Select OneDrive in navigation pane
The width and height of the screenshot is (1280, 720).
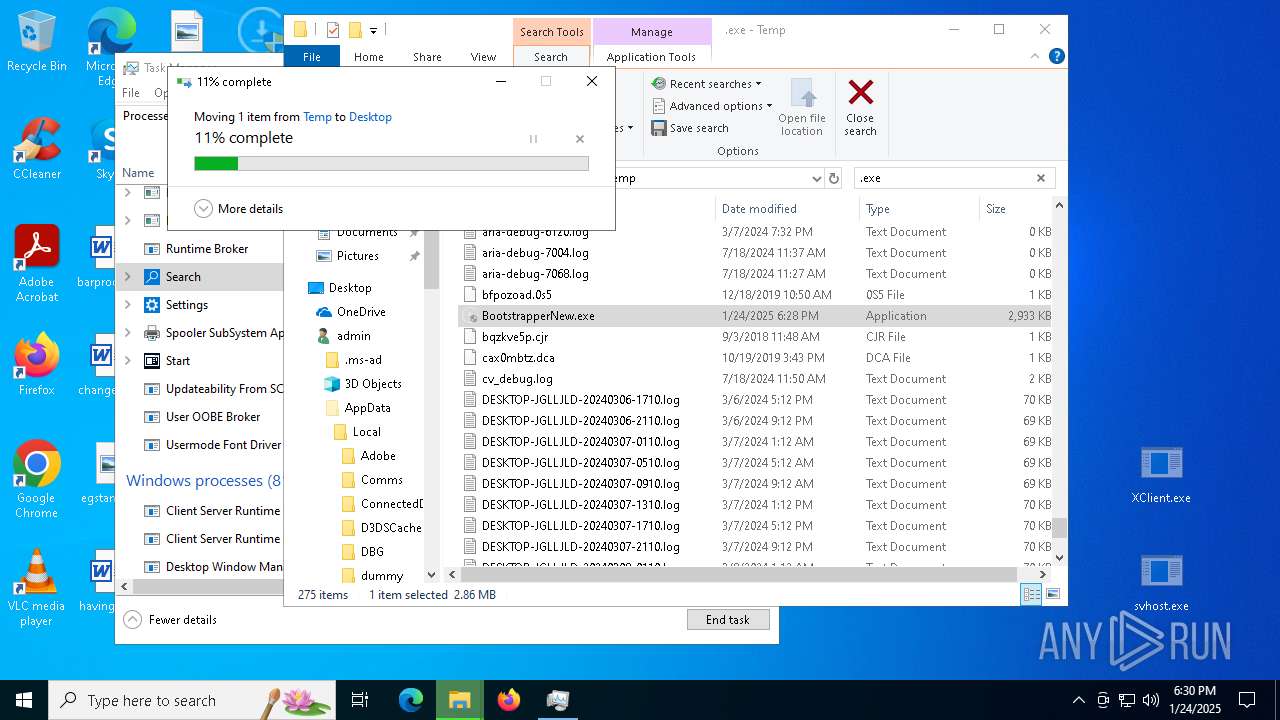tap(361, 312)
